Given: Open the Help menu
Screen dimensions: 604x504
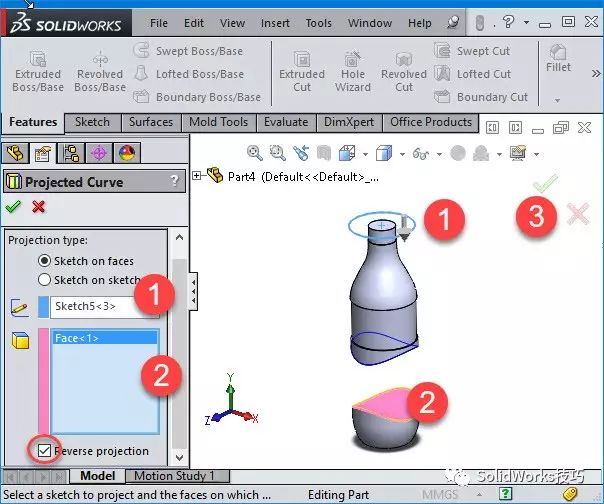Looking at the screenshot, I should coord(419,23).
